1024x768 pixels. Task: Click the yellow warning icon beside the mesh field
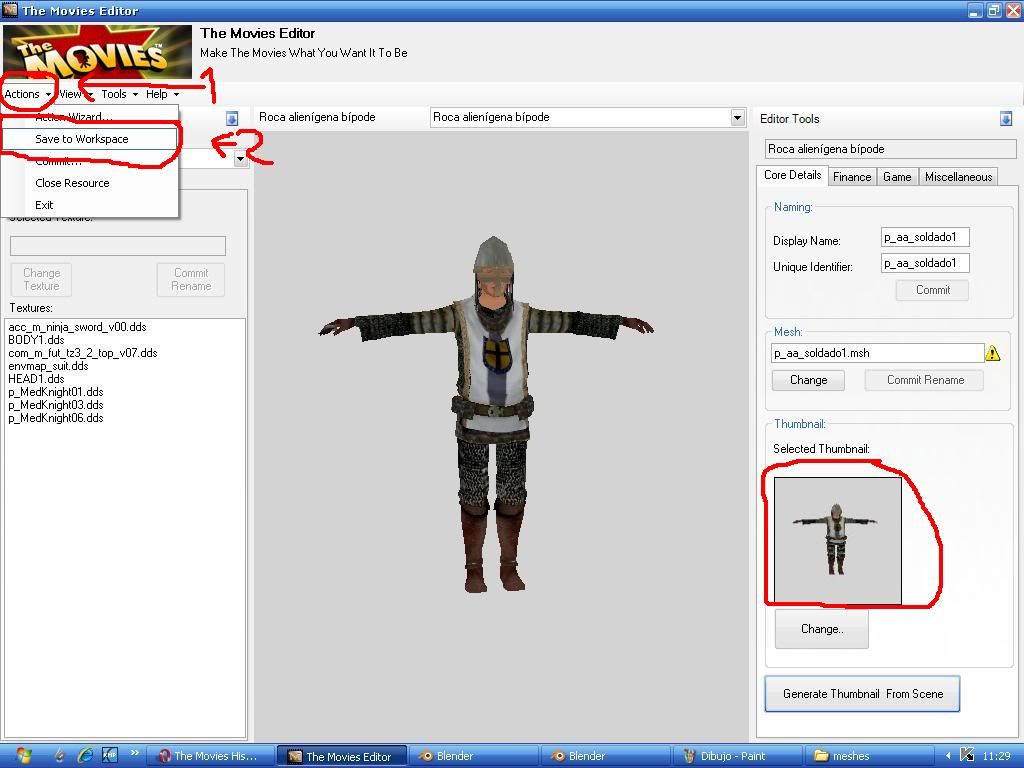pos(993,353)
